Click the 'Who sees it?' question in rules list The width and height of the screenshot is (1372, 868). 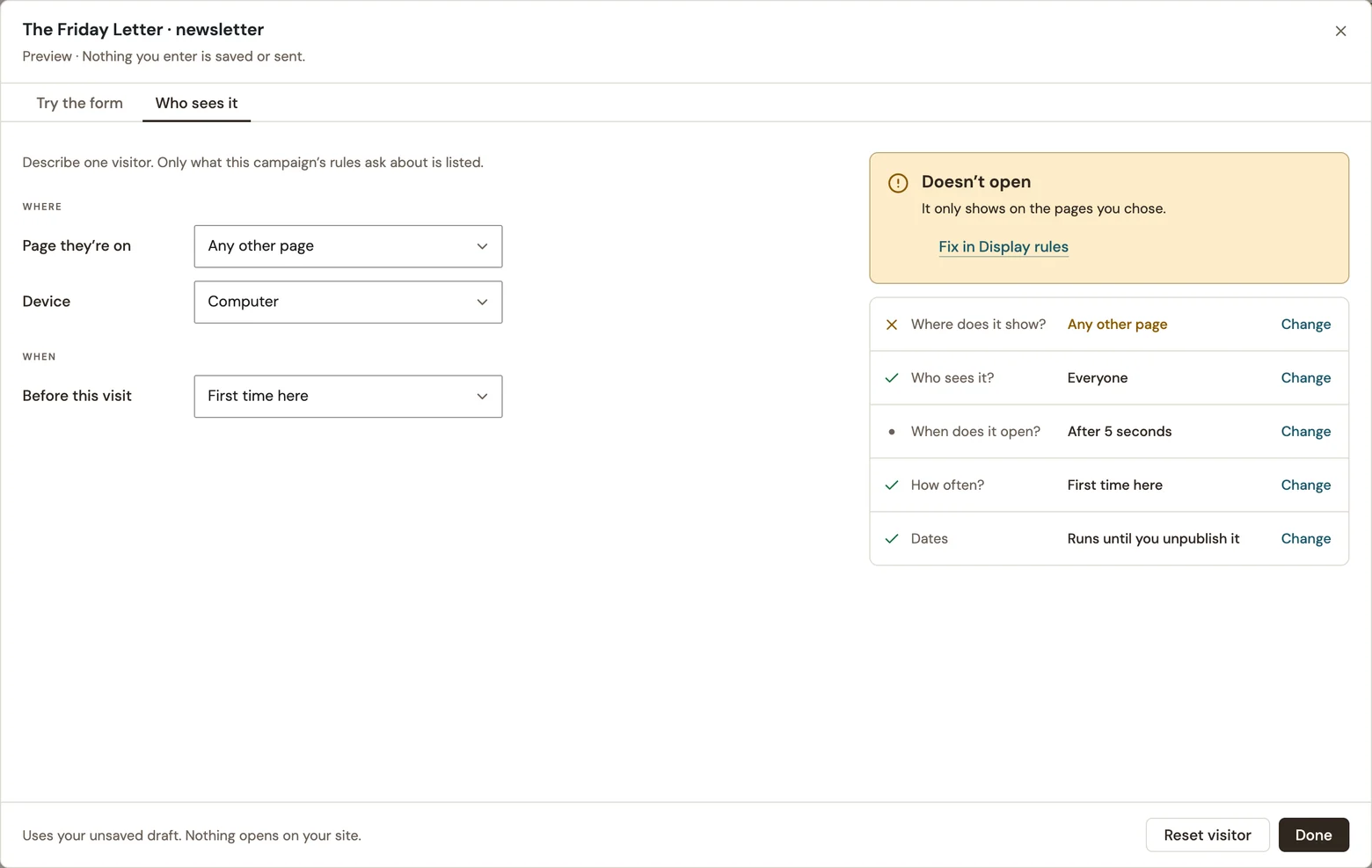pyautogui.click(x=952, y=378)
